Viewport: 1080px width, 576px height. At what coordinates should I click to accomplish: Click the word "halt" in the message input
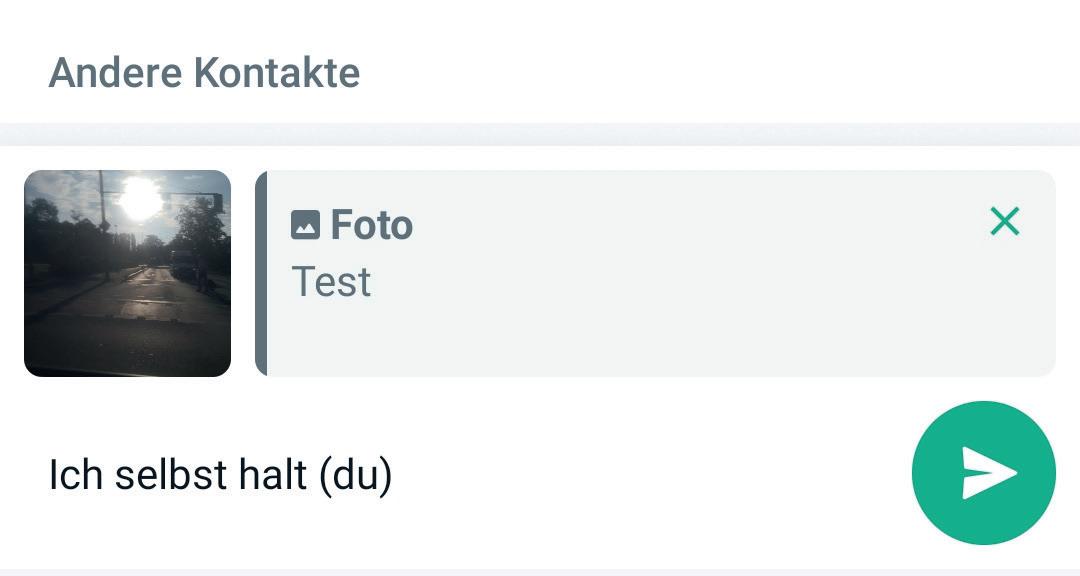click(x=272, y=475)
